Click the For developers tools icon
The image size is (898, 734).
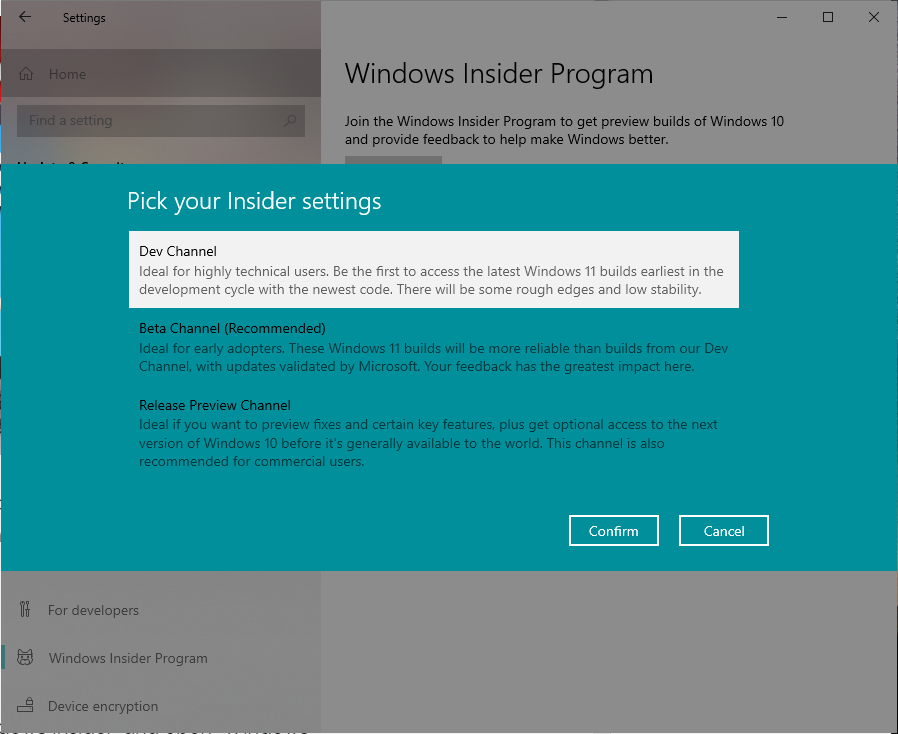pos(26,610)
